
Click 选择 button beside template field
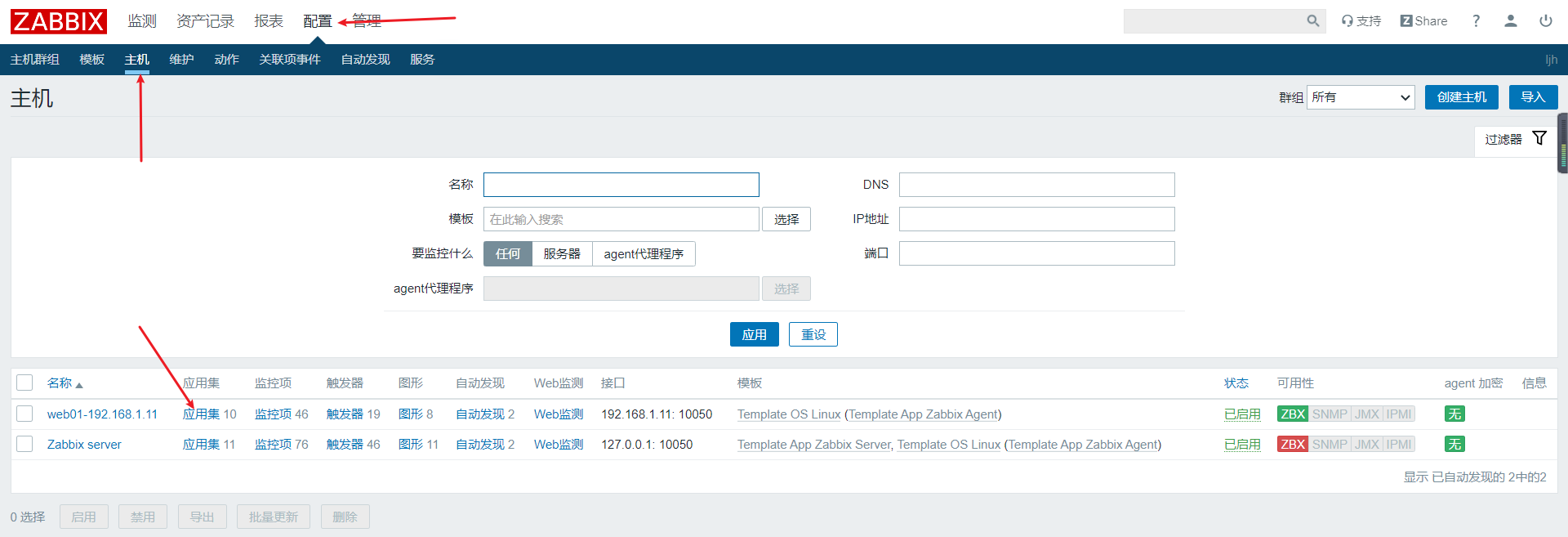pos(786,219)
